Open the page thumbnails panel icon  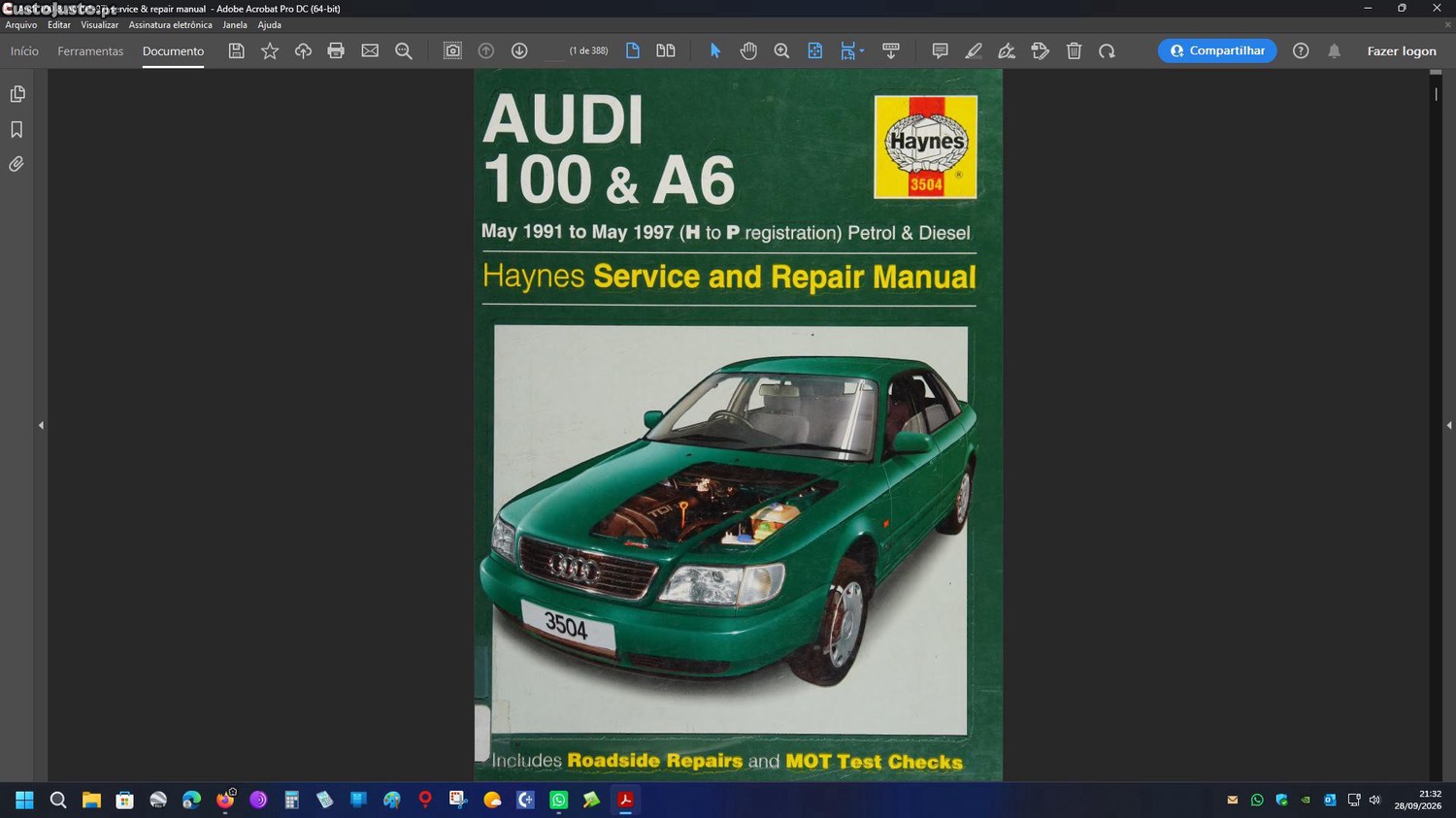pyautogui.click(x=17, y=94)
